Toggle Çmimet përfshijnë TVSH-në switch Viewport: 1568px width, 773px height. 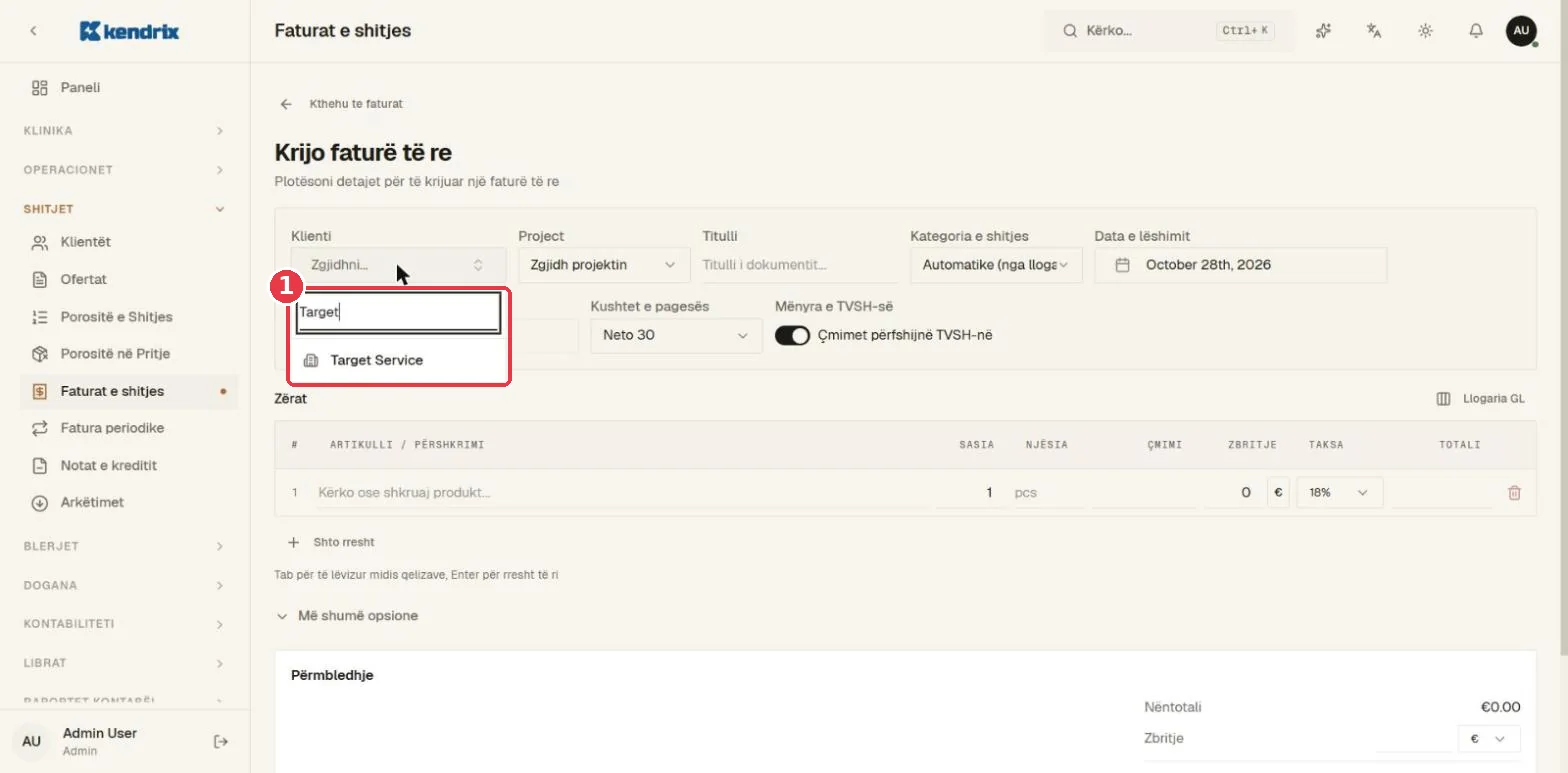click(792, 335)
